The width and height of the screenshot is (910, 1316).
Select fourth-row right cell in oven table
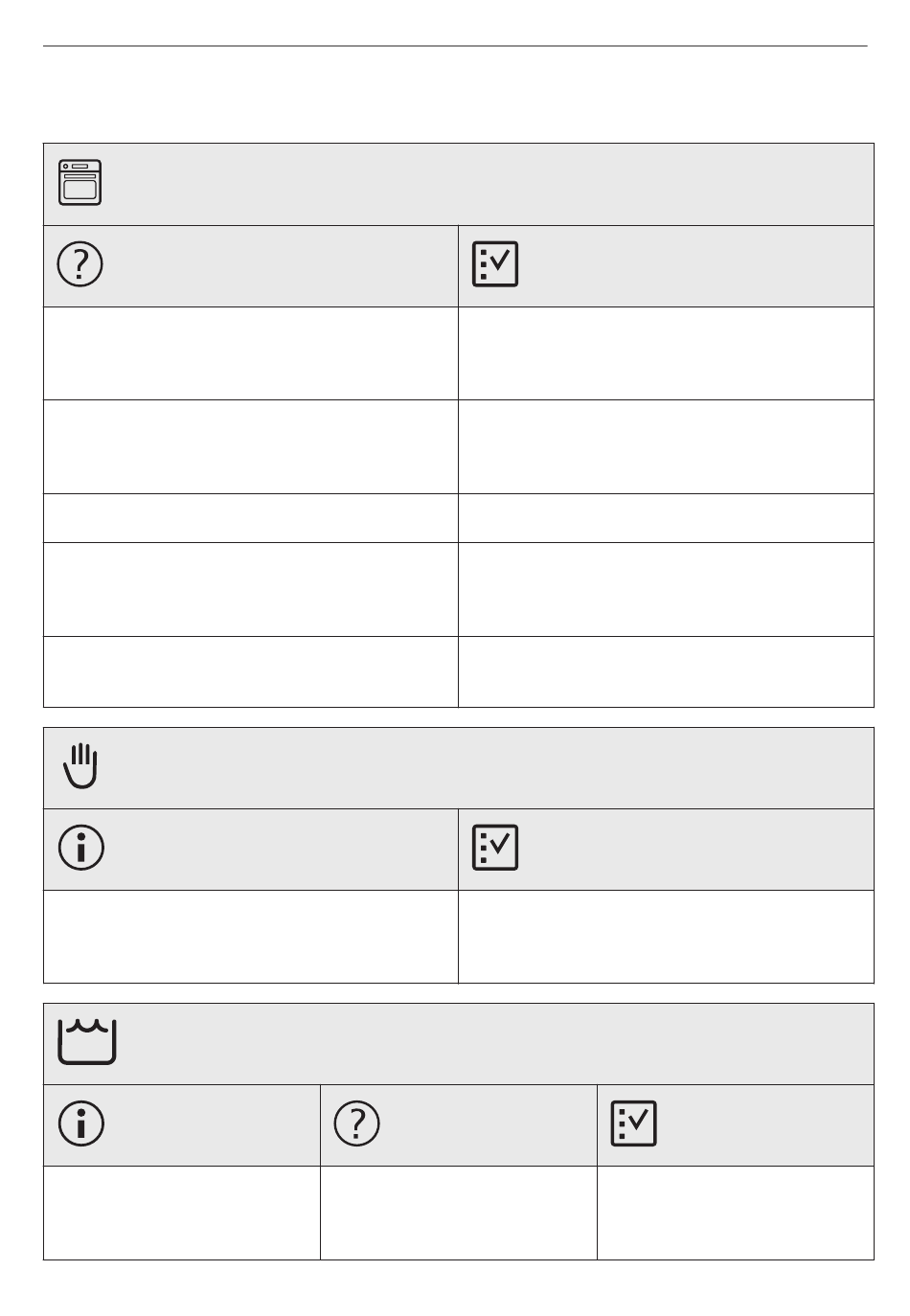pos(666,589)
